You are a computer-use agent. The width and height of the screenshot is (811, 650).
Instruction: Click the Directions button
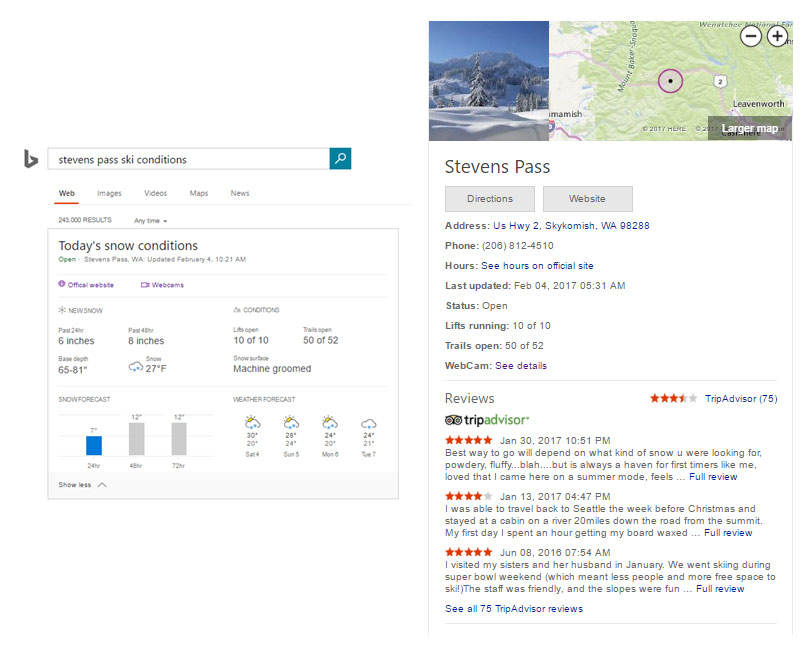point(489,198)
